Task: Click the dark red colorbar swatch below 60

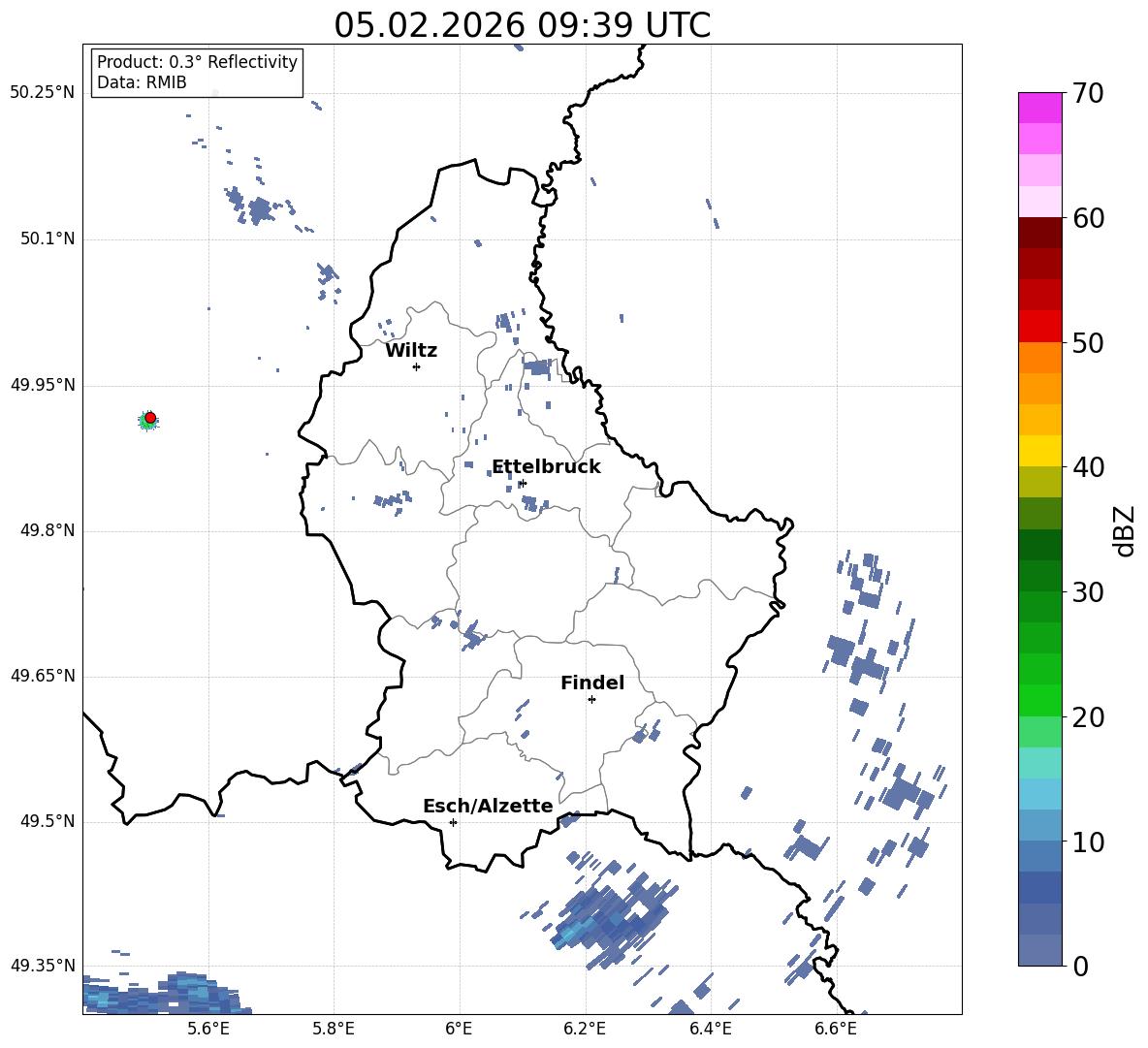Action: click(x=1040, y=233)
